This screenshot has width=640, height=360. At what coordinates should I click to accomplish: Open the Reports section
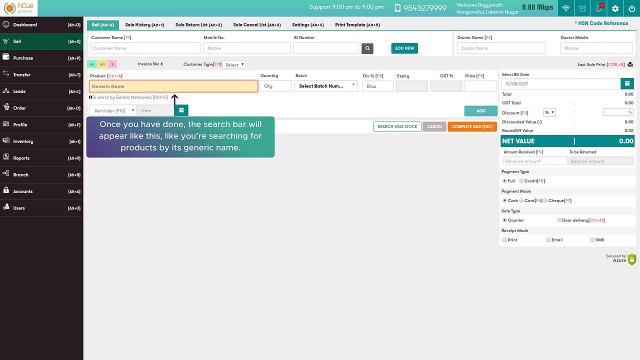pos(41,158)
